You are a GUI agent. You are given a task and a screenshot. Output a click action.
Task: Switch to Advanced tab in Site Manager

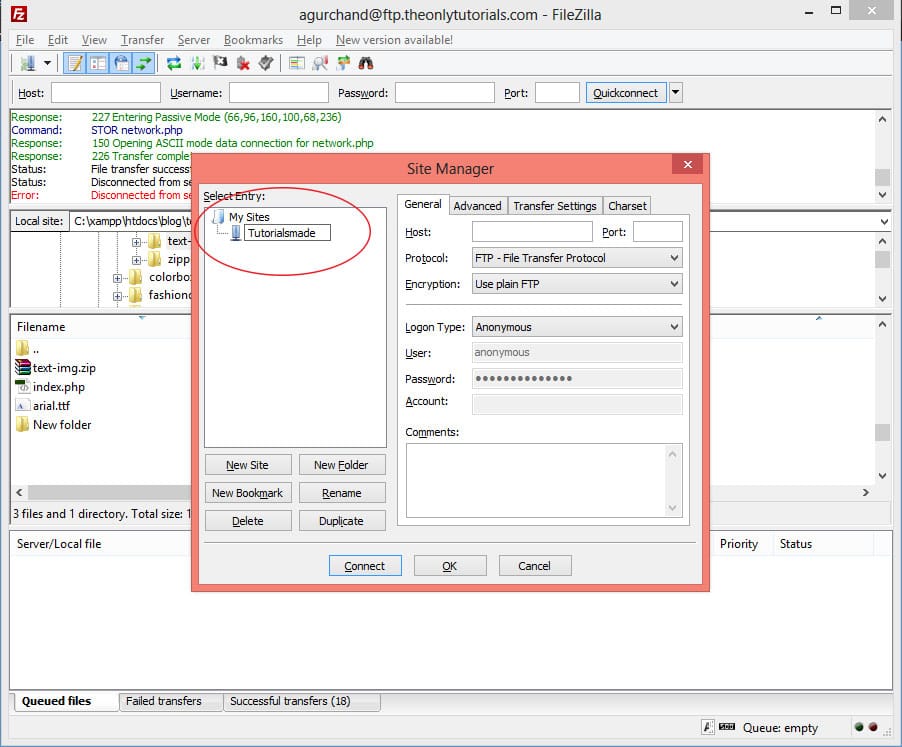coord(477,206)
